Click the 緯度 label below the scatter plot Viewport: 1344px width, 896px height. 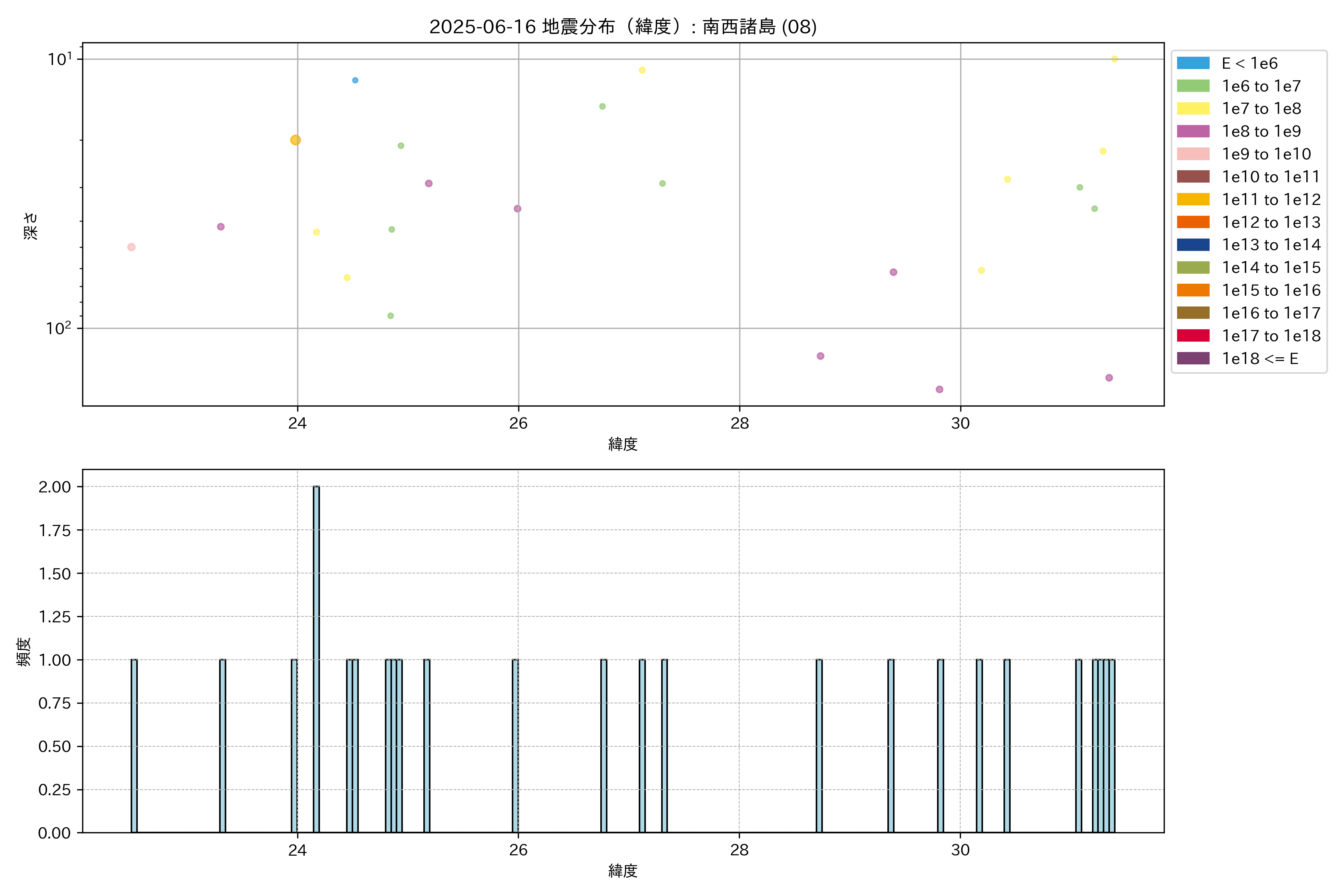(x=622, y=444)
